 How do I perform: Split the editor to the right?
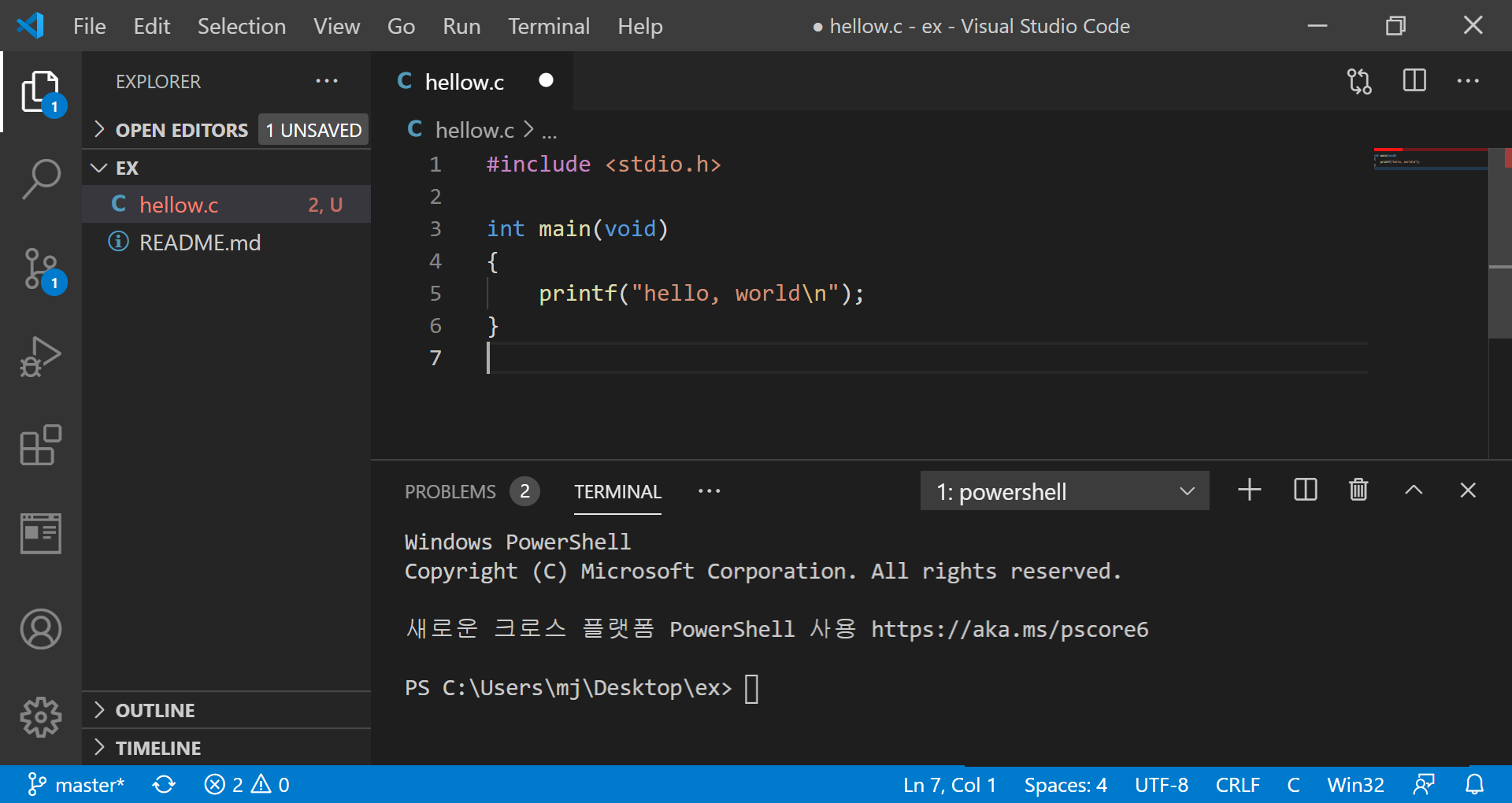coord(1414,81)
